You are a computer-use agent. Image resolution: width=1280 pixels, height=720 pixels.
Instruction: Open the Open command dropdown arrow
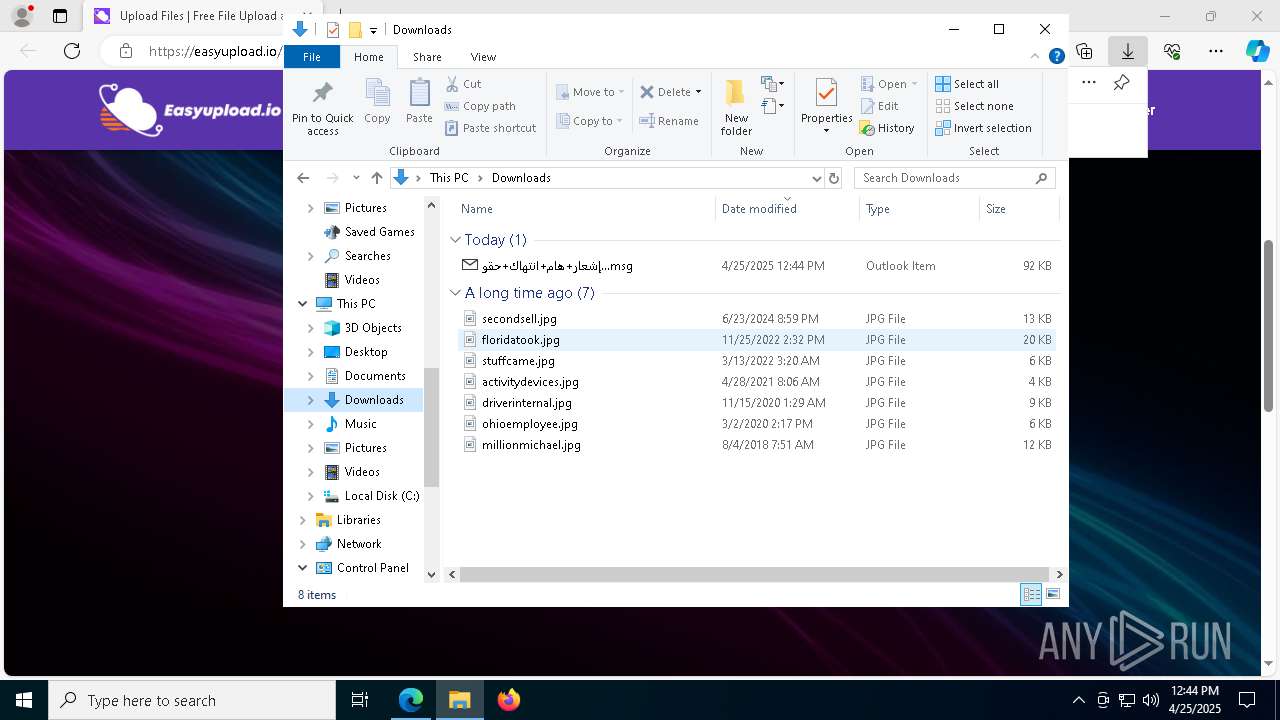click(x=914, y=84)
